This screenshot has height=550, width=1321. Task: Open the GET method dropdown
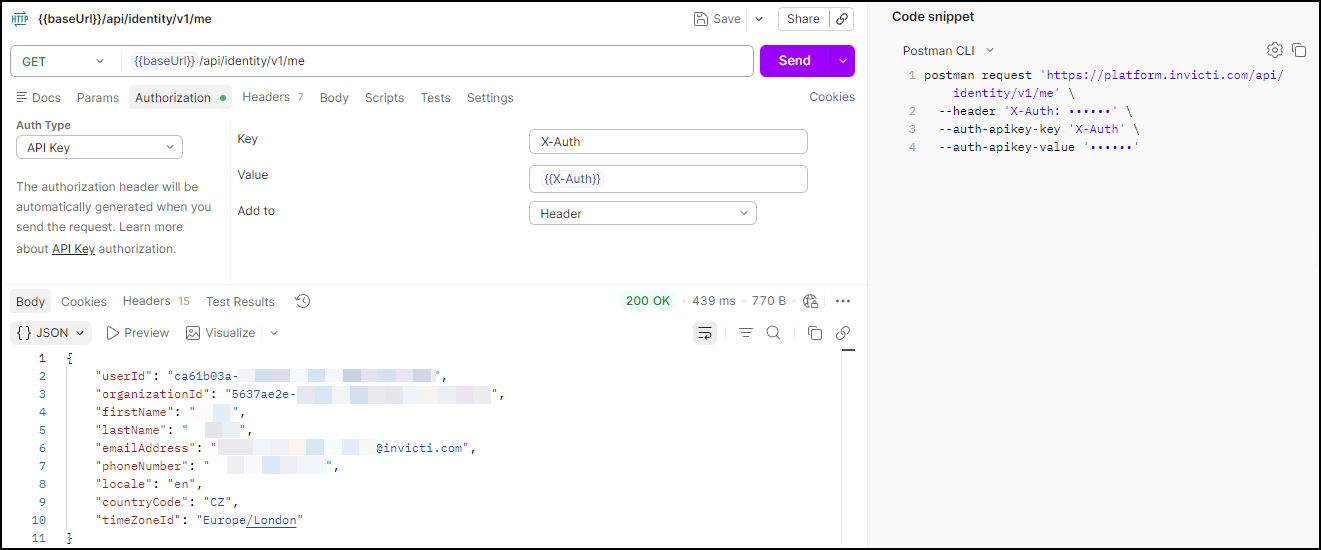(63, 61)
